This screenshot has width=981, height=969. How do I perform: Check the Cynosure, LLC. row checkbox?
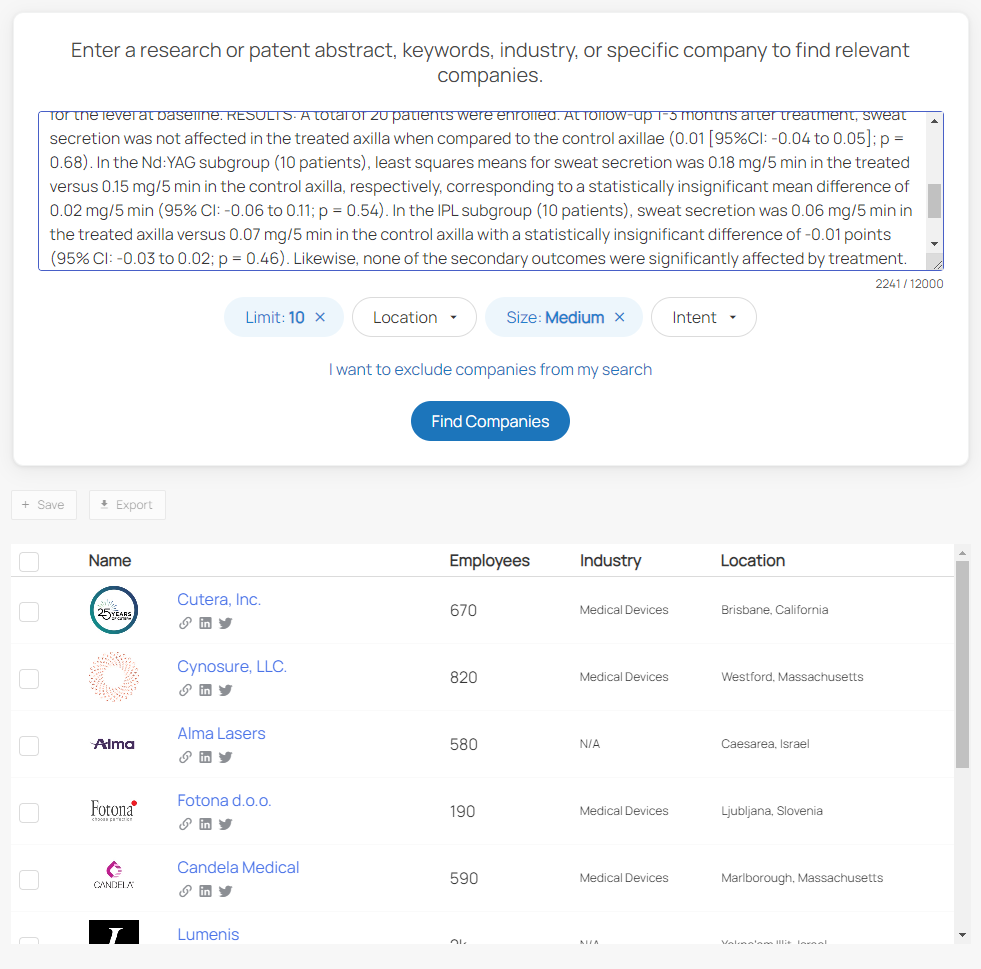(29, 679)
